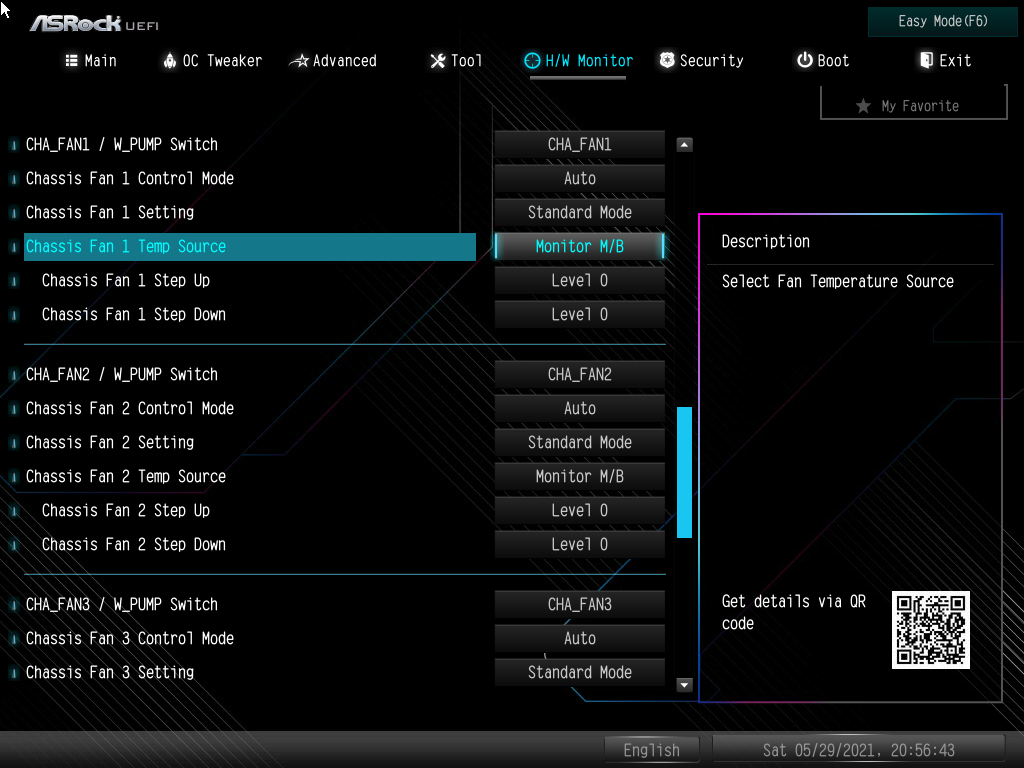Screen dimensions: 1024x768
Task: Open the Exit menu
Action: tap(944, 60)
